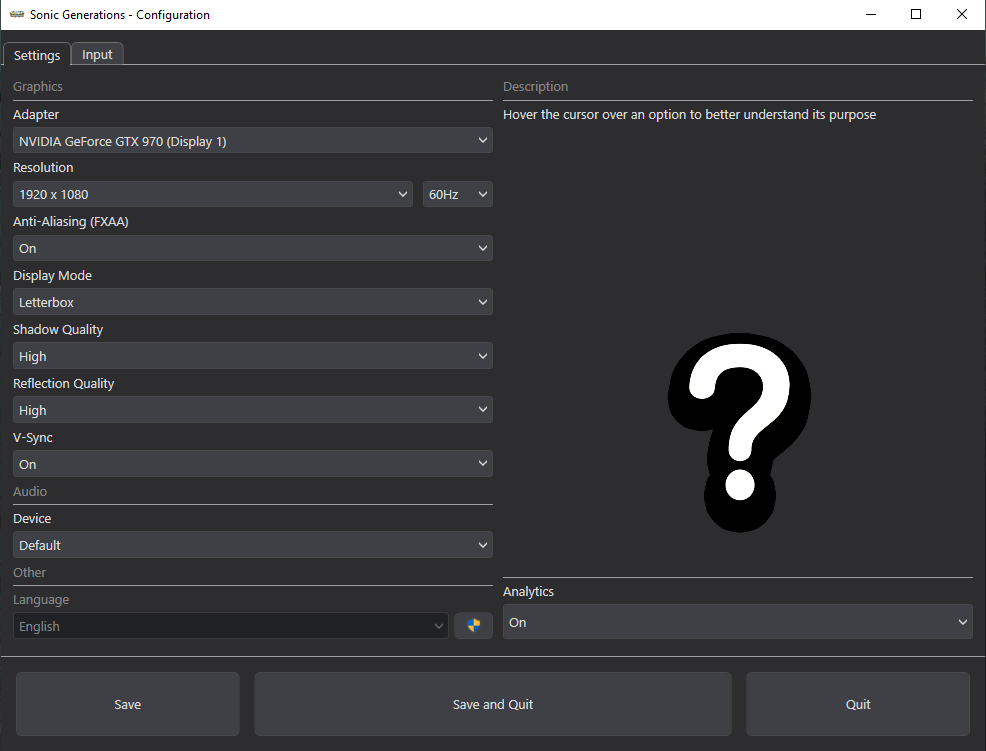Click the admin shield button beside Language

pos(473,625)
